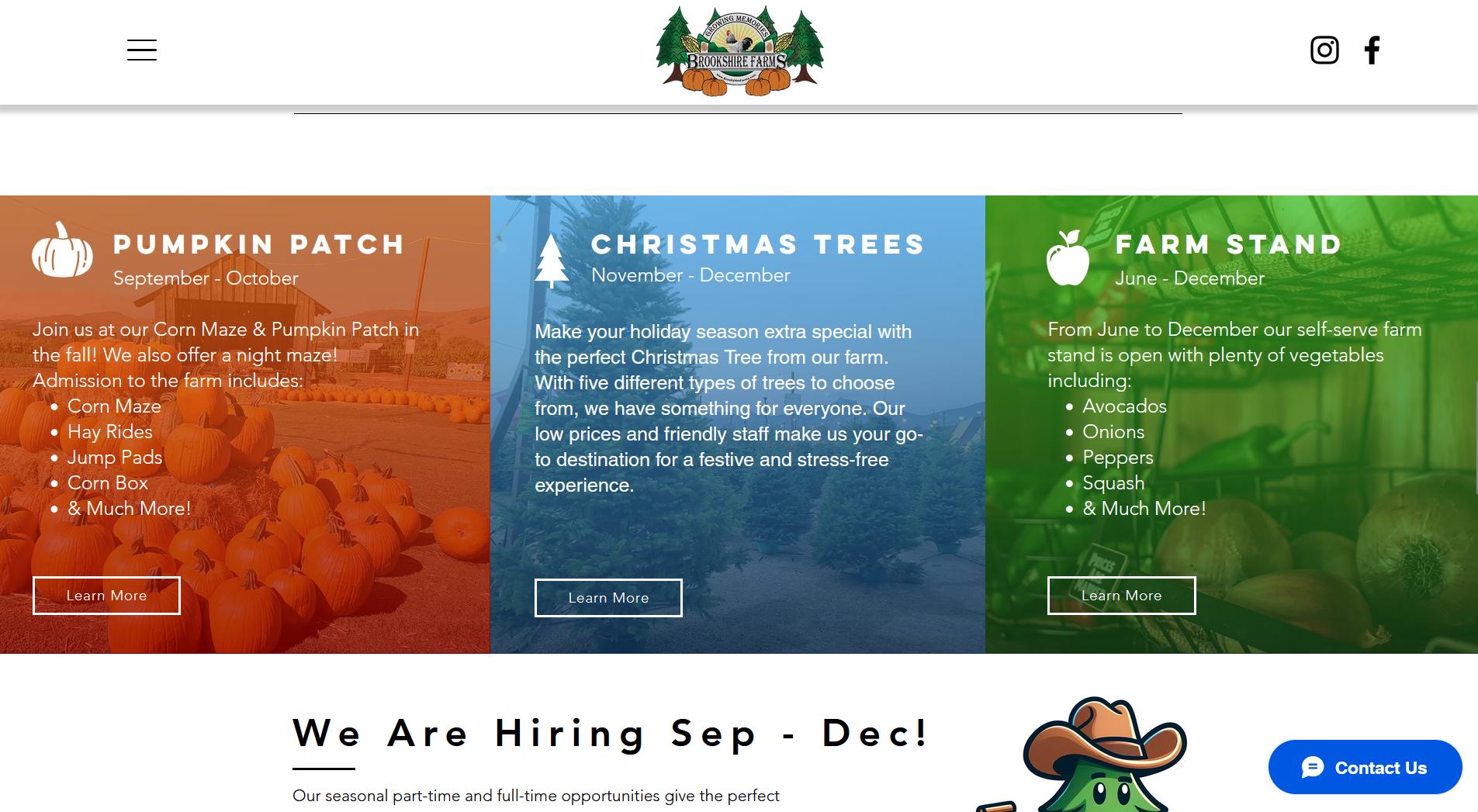Click the white pumpkin icon
The image size is (1478, 812).
[62, 251]
